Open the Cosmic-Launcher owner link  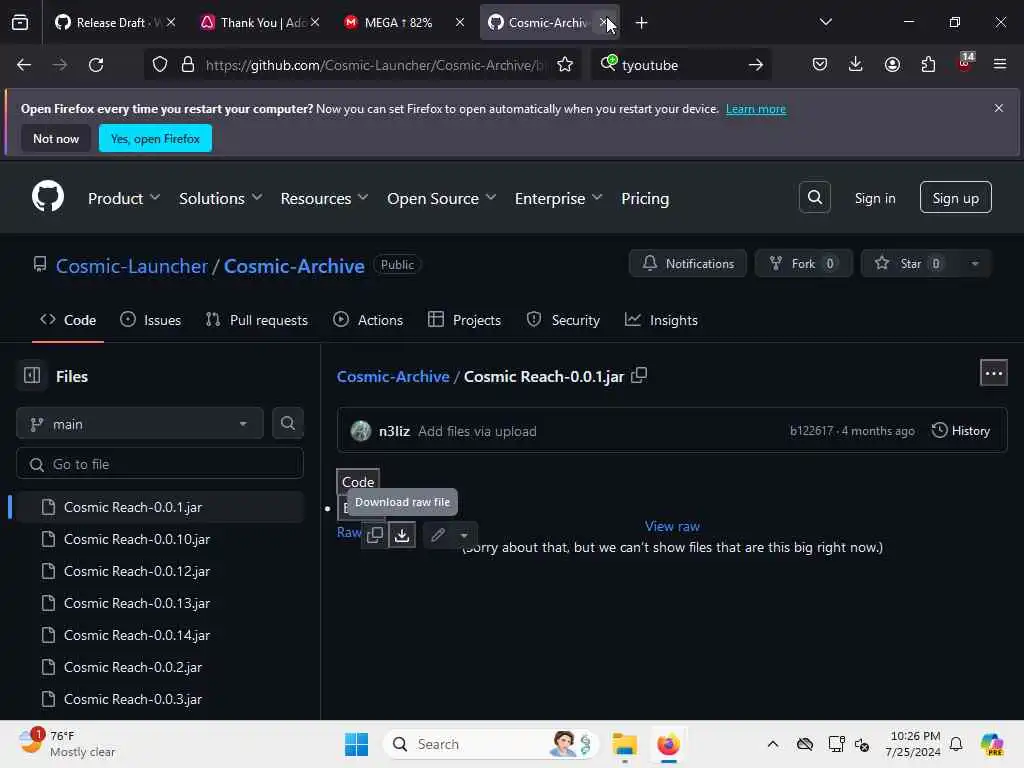pyautogui.click(x=131, y=266)
